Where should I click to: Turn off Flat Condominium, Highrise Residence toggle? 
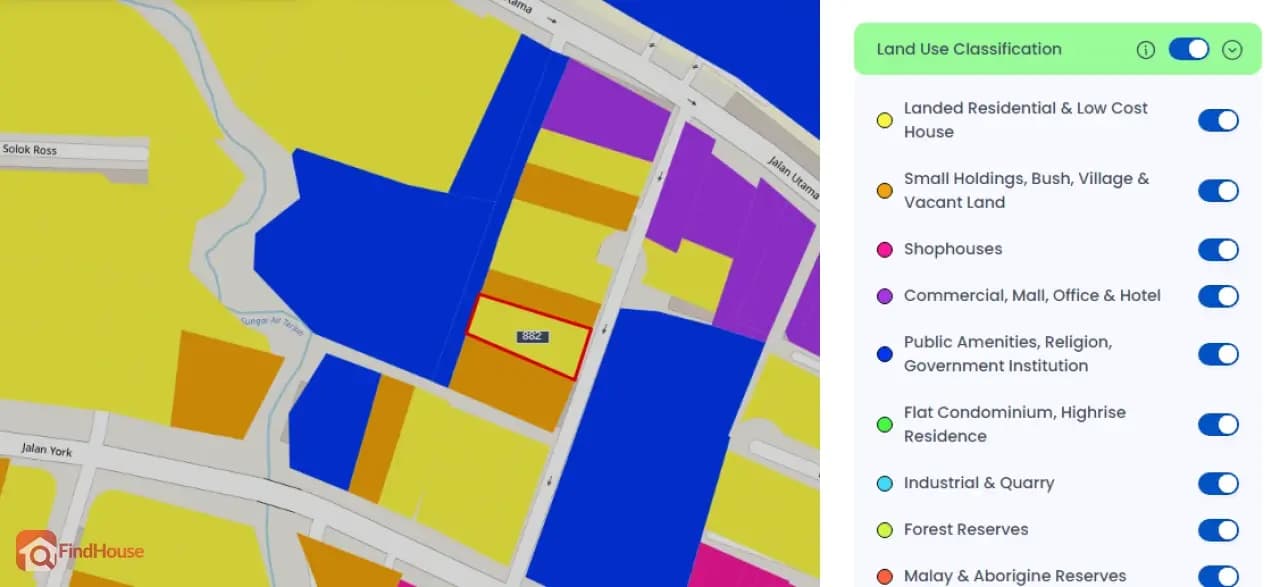point(1218,424)
